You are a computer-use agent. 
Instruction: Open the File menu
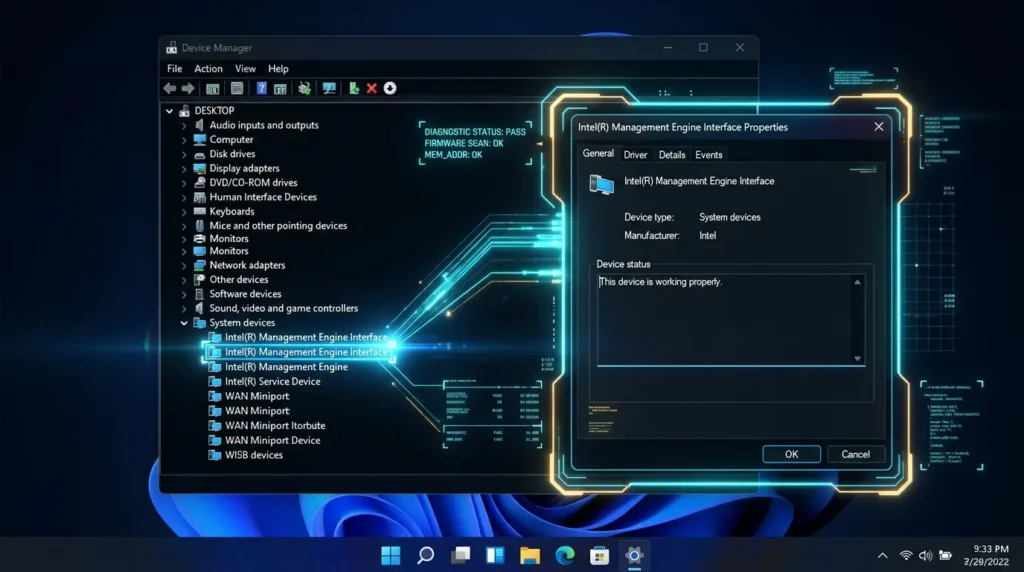[174, 69]
